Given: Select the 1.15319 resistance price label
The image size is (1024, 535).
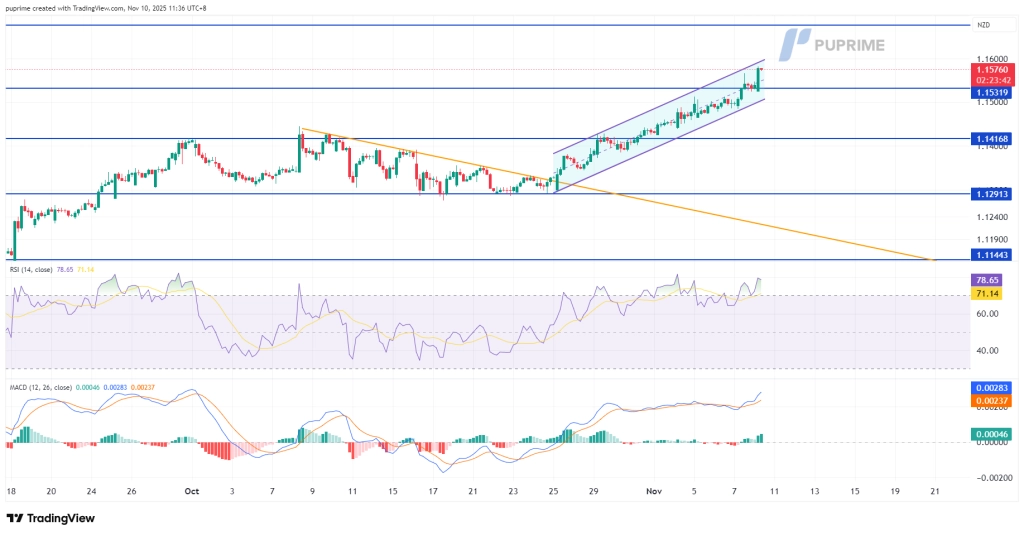Looking at the screenshot, I should click(x=991, y=92).
